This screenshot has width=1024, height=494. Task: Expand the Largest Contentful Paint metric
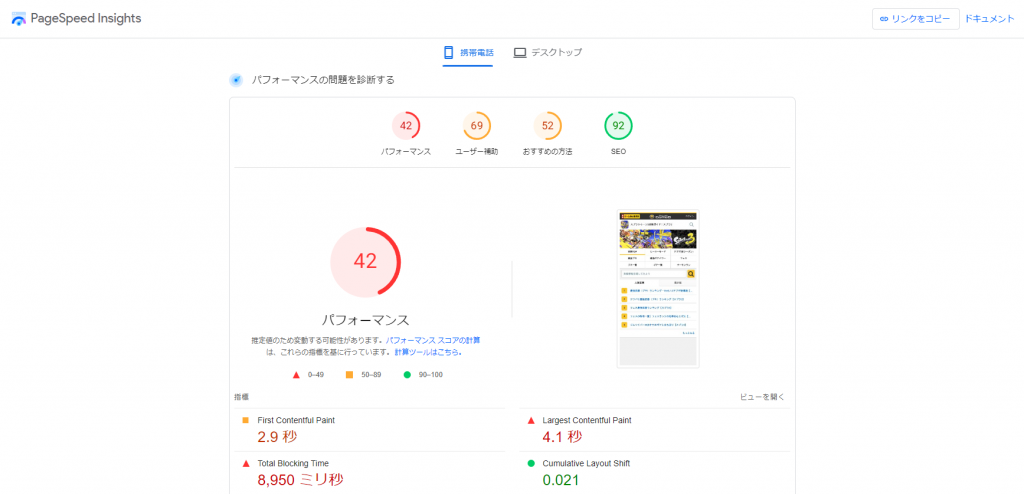[x=586, y=420]
